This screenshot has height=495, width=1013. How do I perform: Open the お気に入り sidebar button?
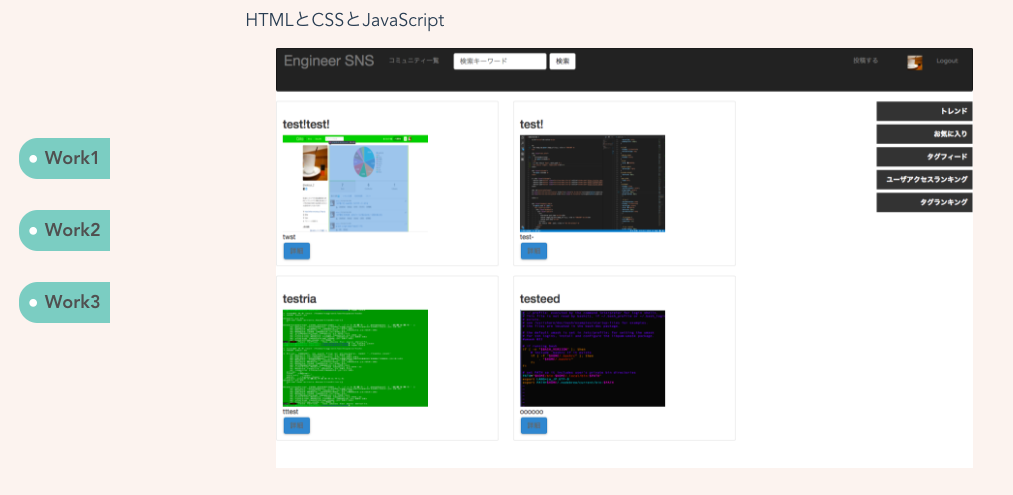(924, 134)
